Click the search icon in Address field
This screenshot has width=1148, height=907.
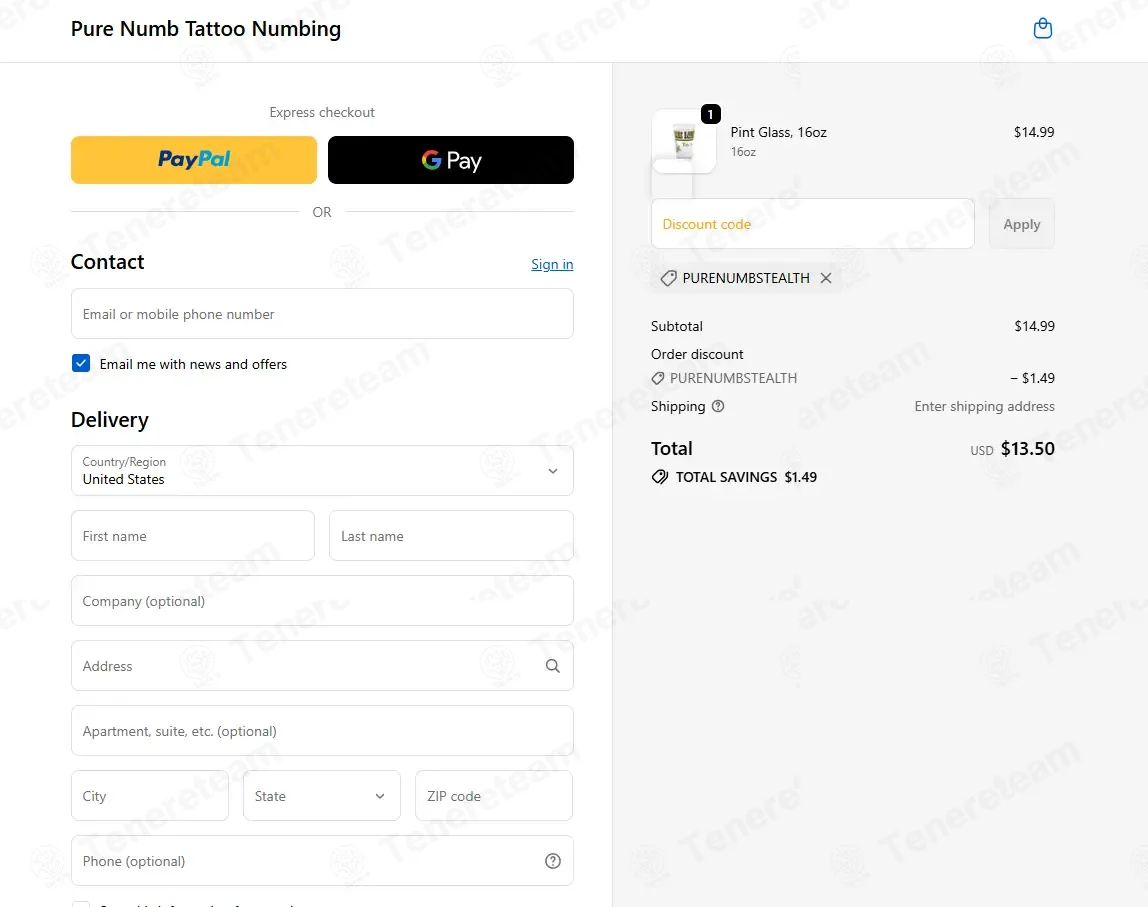click(553, 665)
